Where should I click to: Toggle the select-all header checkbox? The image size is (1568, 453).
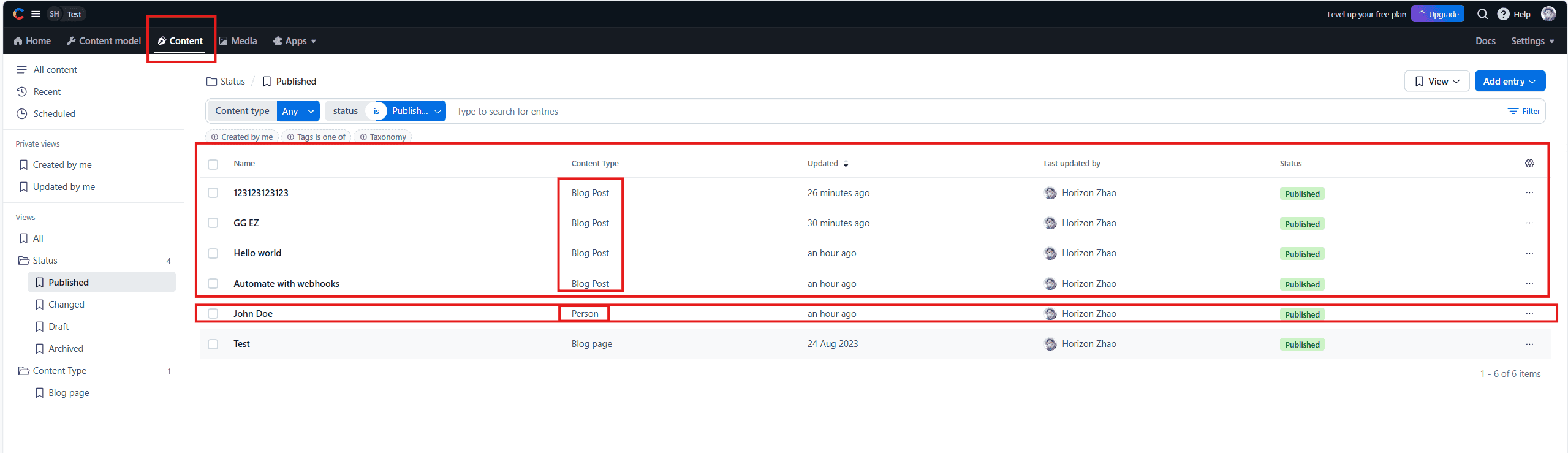[213, 164]
